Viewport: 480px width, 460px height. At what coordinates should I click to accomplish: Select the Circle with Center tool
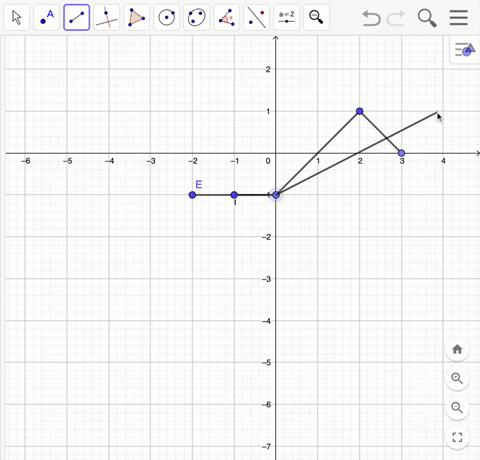(167, 17)
